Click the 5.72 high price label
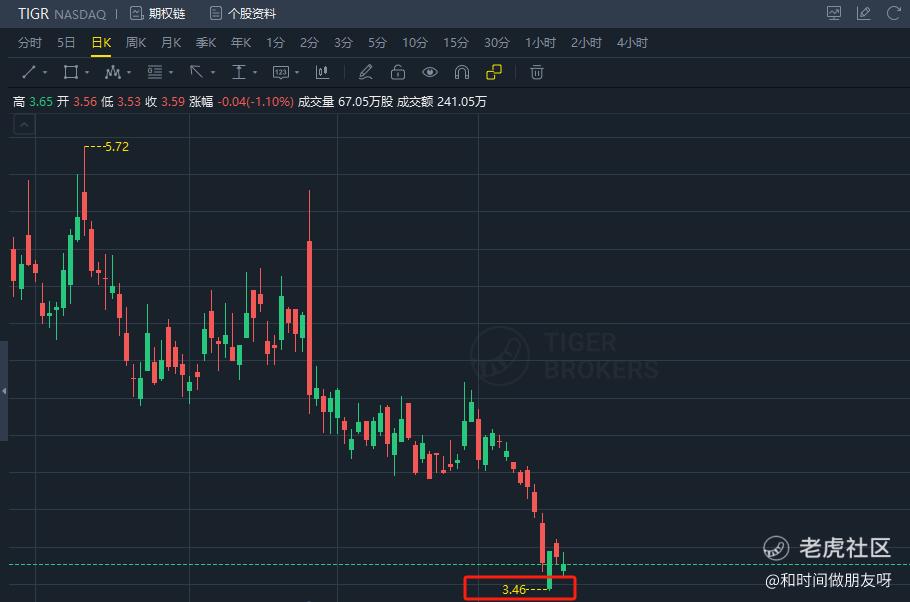This screenshot has height=602, width=910. tap(116, 147)
